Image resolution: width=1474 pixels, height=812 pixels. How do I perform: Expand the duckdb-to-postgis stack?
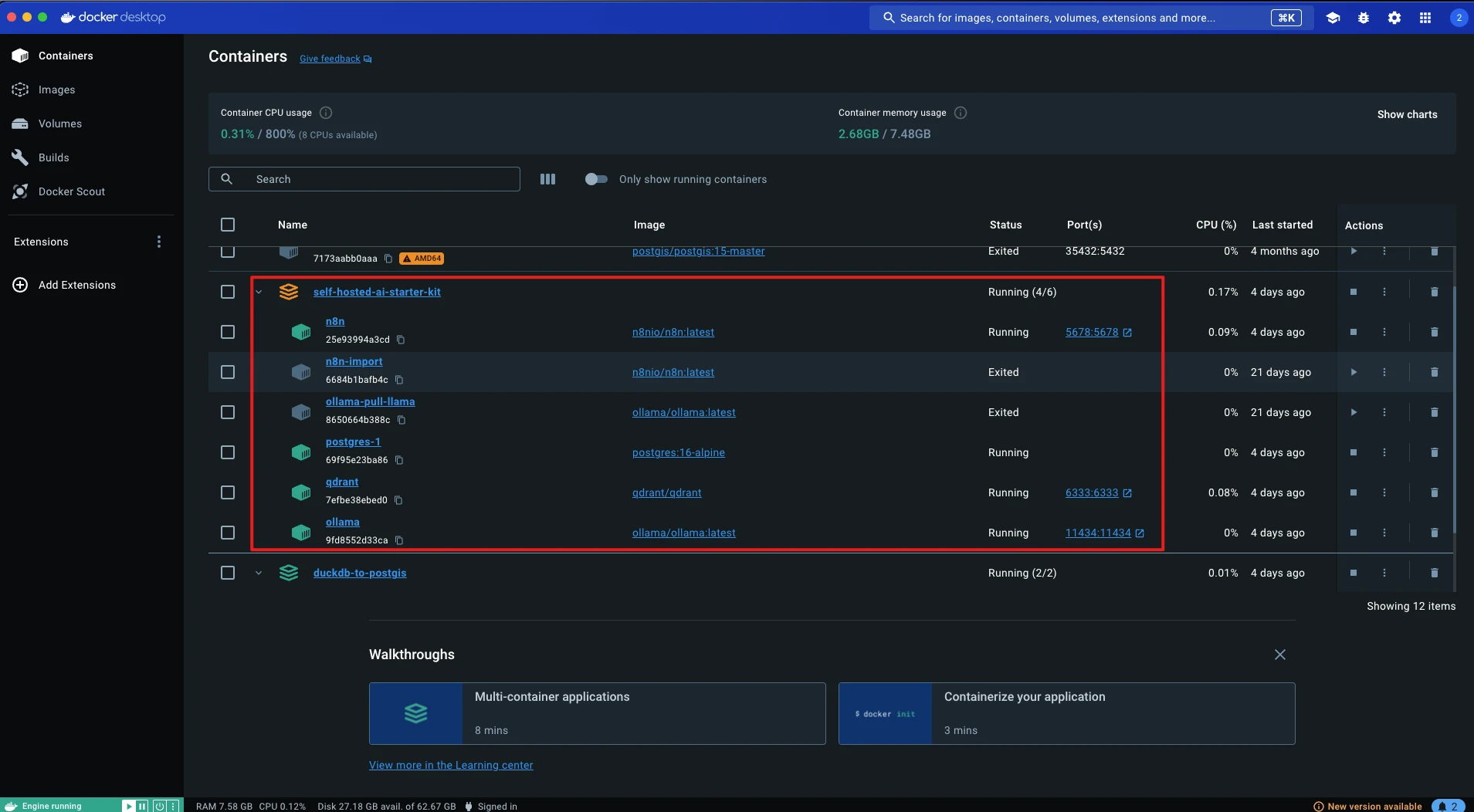(259, 573)
